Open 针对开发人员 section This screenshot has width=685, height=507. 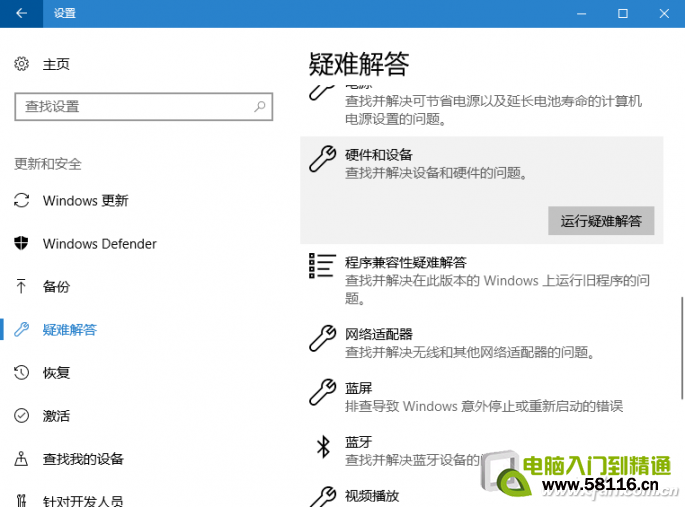tap(83, 501)
